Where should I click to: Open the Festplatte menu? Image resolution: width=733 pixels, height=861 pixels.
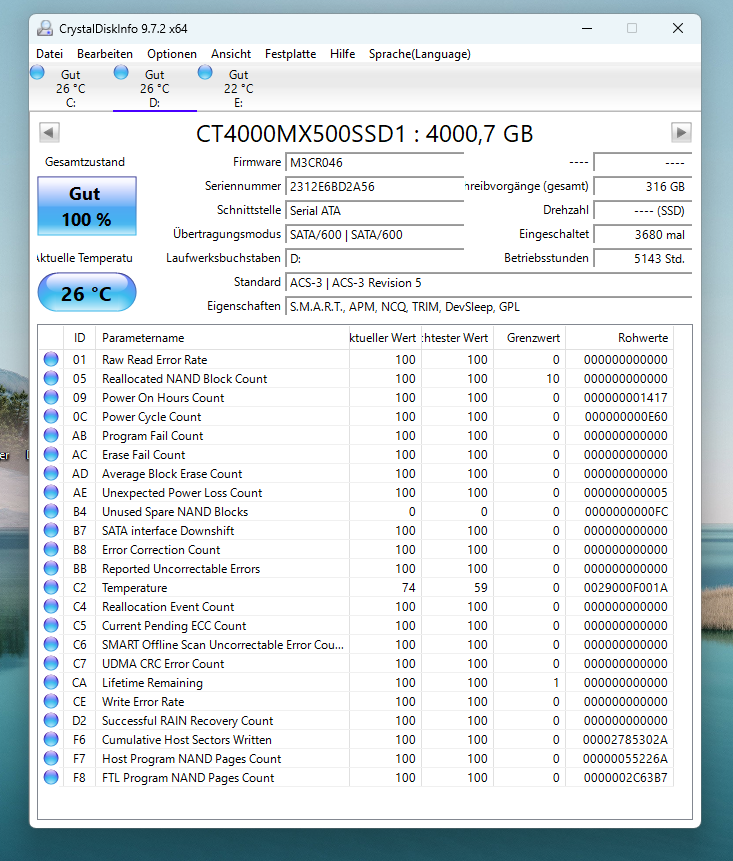(x=290, y=54)
